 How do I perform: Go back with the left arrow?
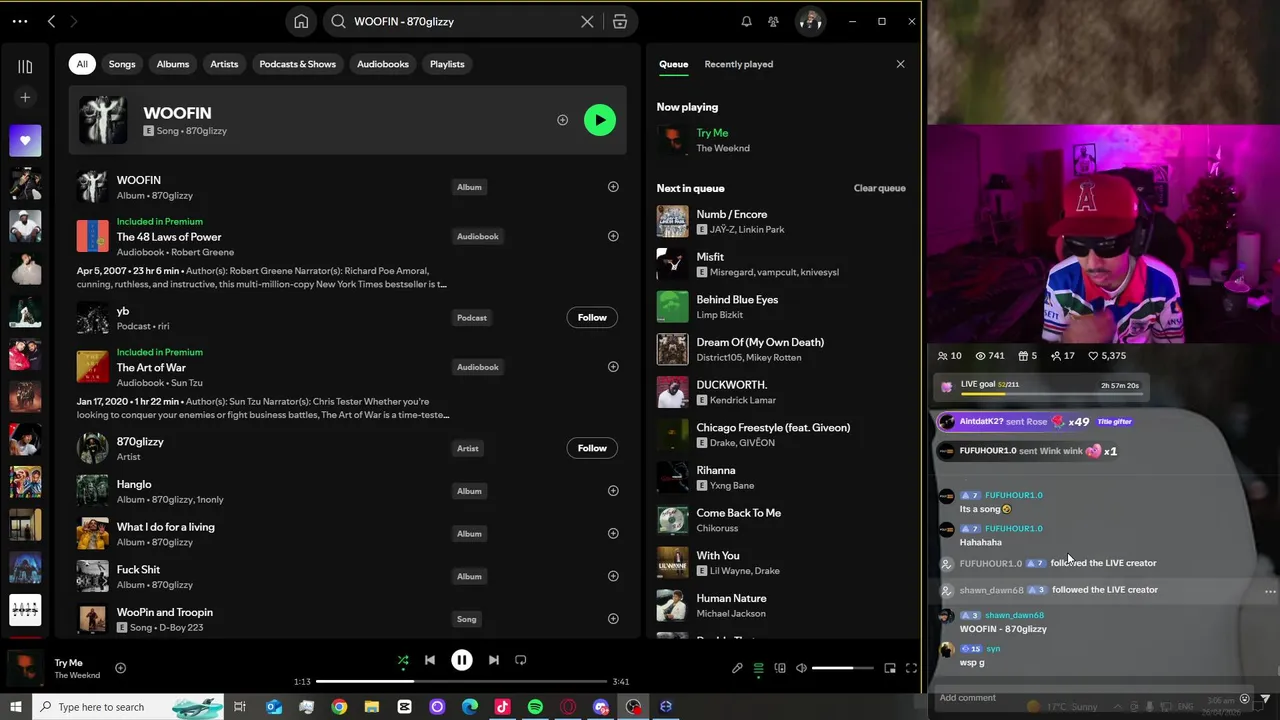(x=51, y=21)
